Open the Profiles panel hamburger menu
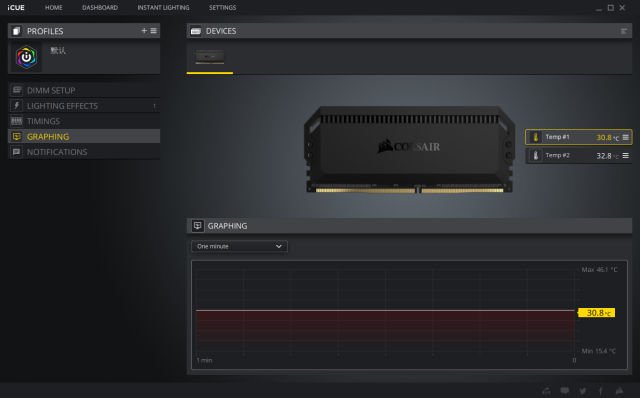 [153, 31]
